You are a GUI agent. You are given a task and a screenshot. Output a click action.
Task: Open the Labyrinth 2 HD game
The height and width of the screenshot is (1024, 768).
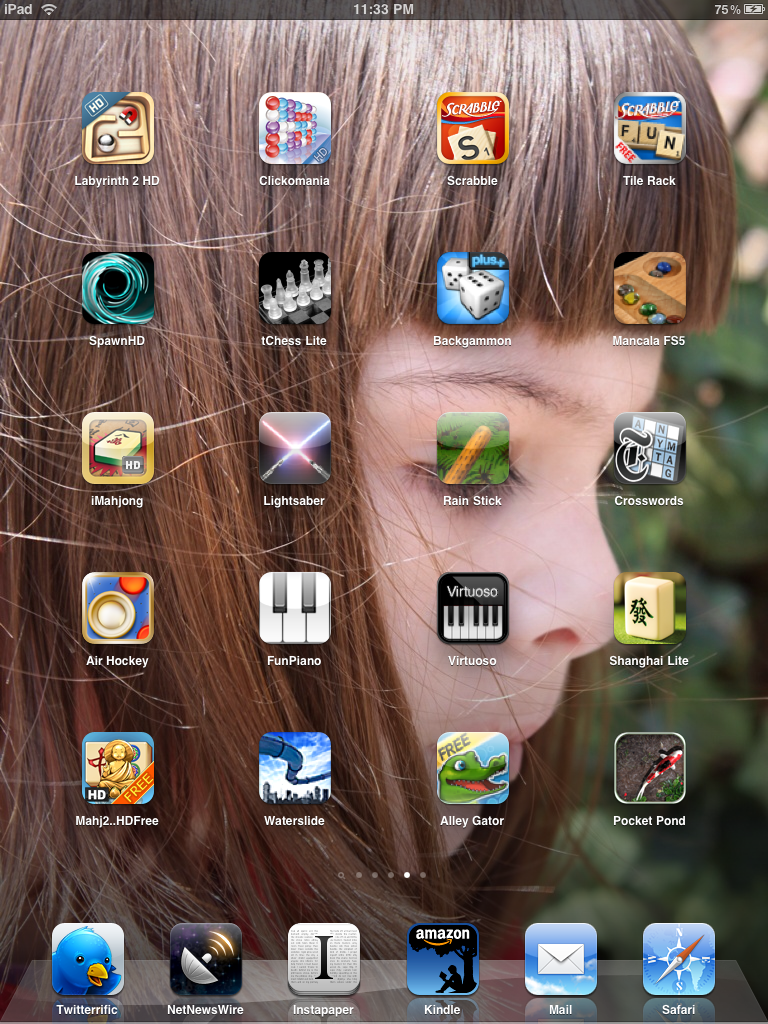click(117, 128)
